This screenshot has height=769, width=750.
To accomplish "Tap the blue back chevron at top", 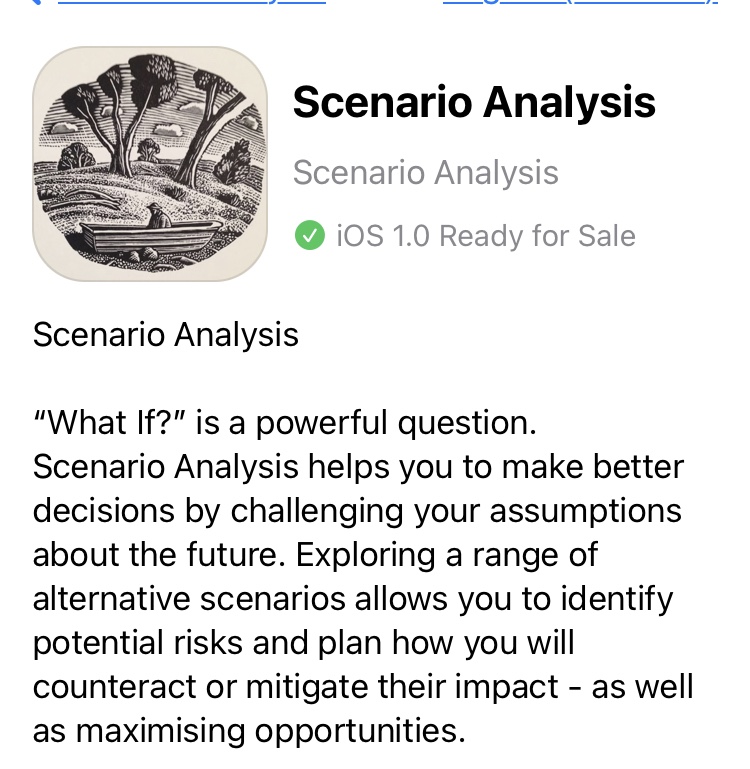I will 36,2.
